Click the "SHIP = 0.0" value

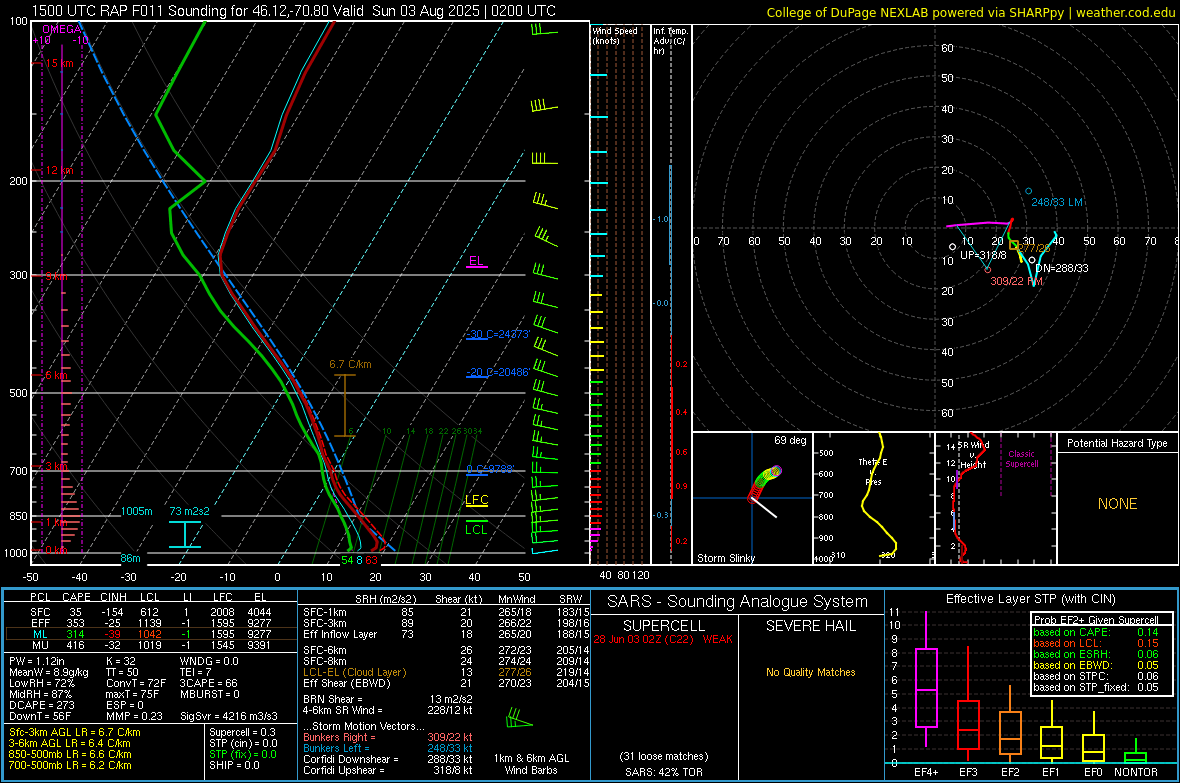(x=234, y=765)
